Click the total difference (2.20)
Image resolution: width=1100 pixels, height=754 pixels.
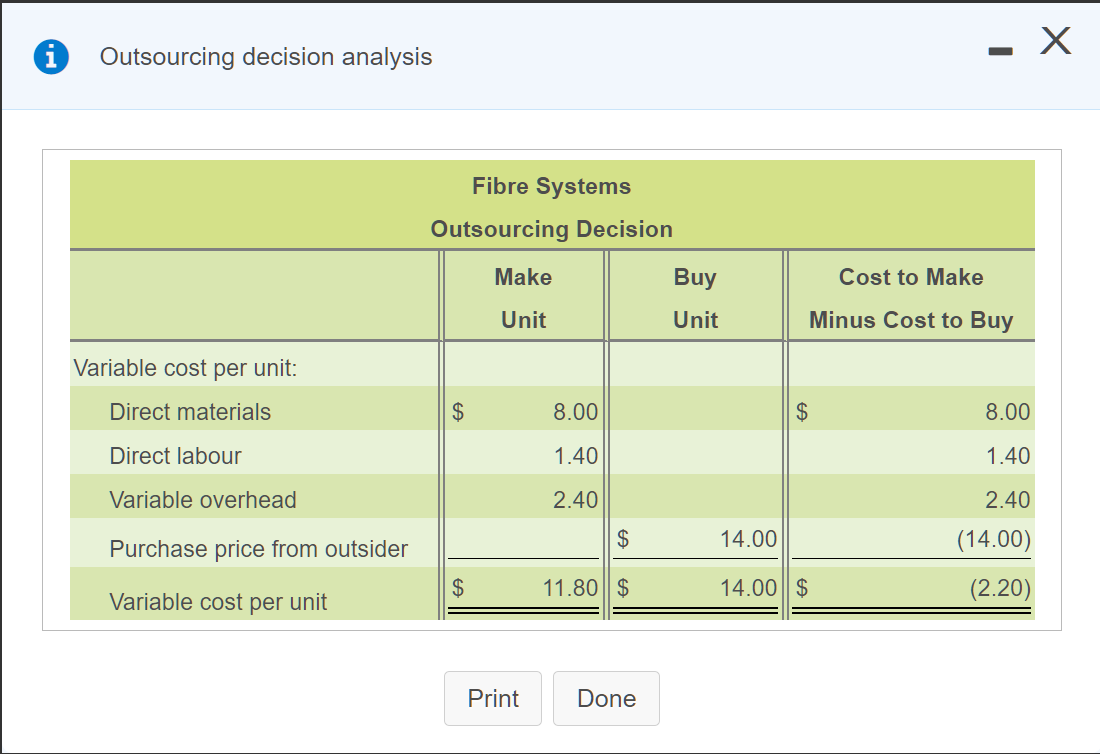pyautogui.click(x=1000, y=588)
